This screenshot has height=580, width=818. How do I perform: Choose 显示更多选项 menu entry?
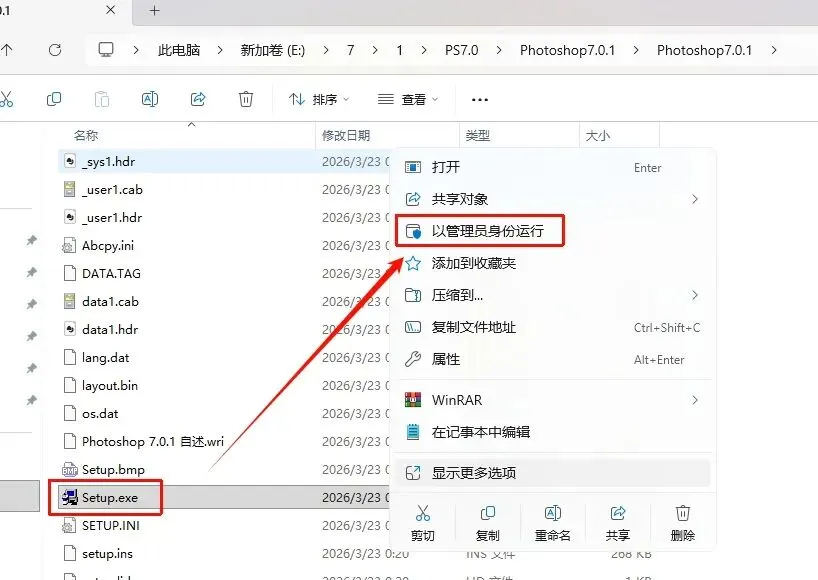(x=553, y=473)
